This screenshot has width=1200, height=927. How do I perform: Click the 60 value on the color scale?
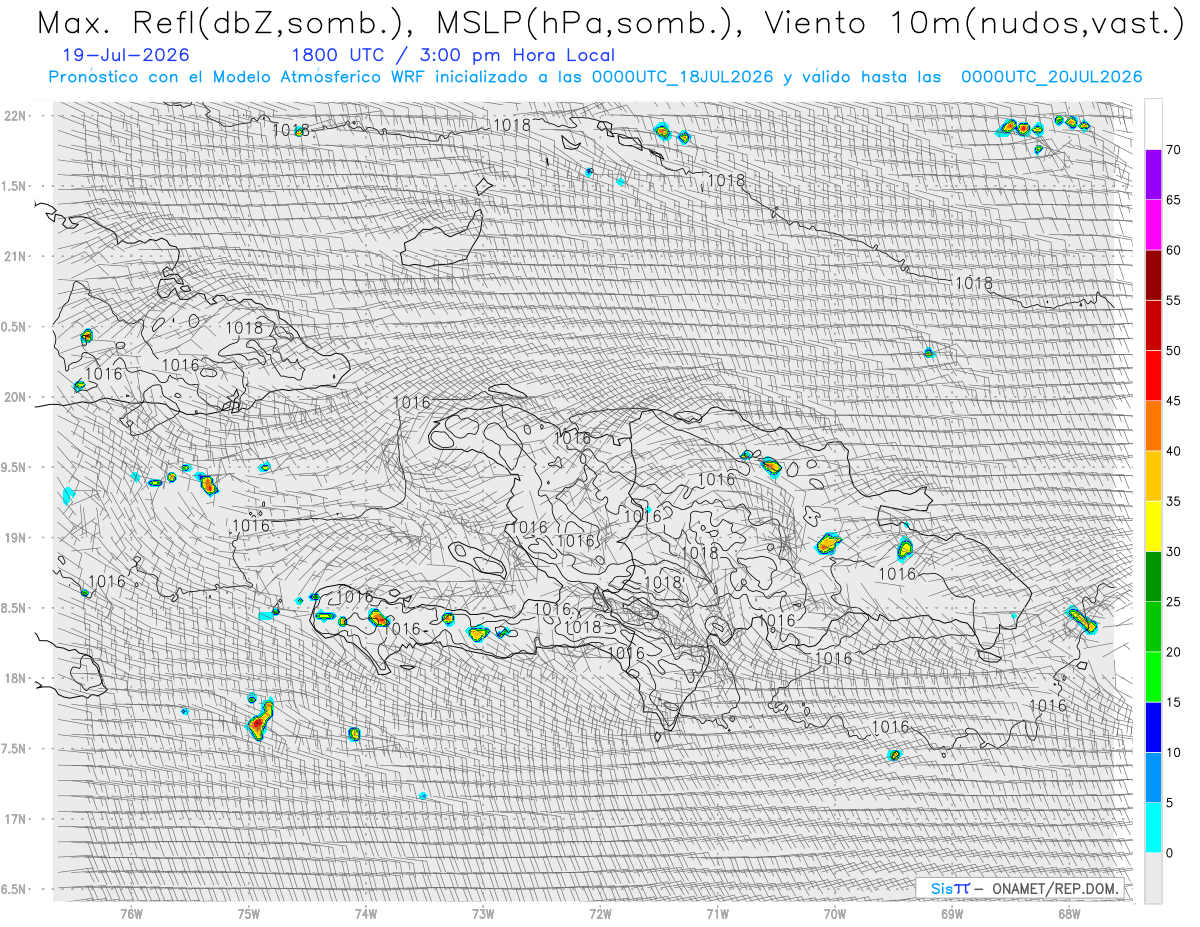[x=1174, y=250]
